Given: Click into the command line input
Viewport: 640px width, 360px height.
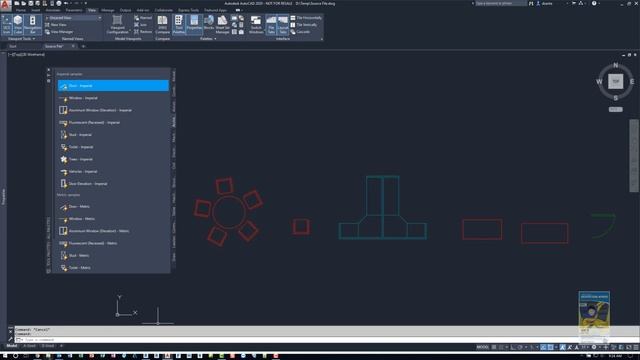Looking at the screenshot, I should click(327, 340).
